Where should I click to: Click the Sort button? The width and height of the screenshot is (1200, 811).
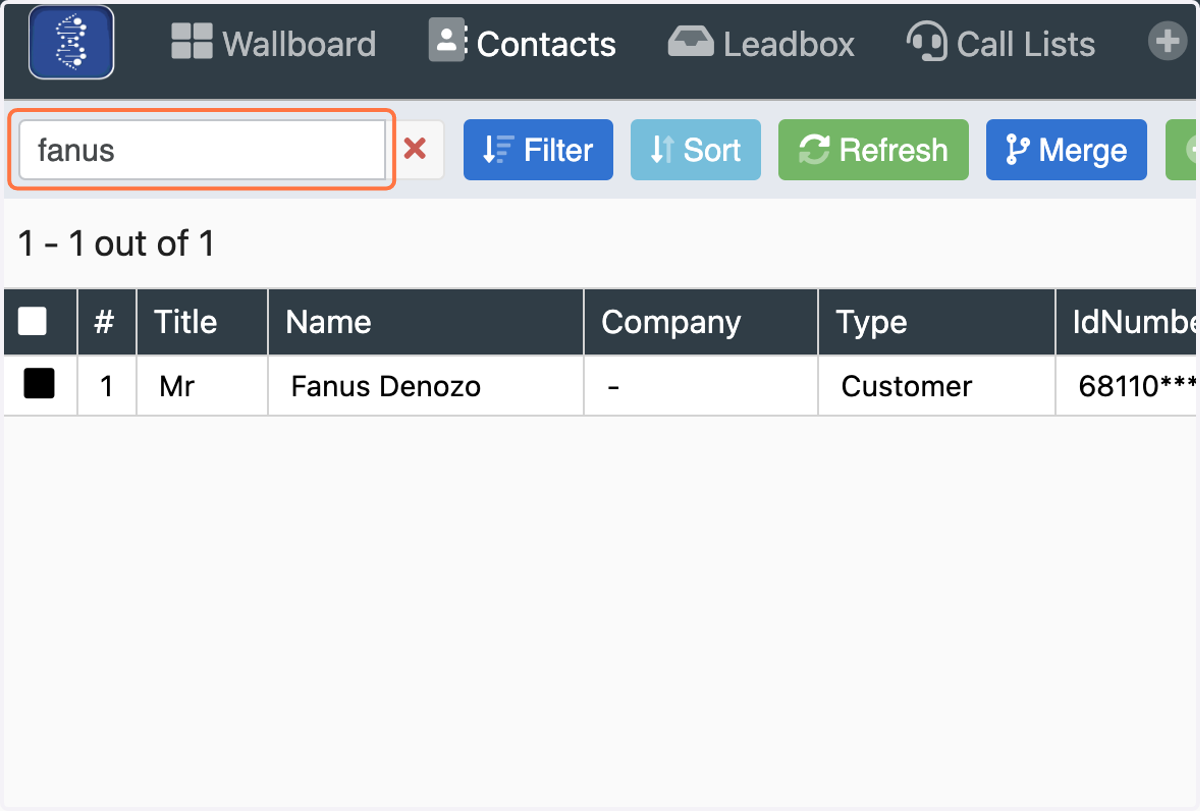[x=696, y=150]
